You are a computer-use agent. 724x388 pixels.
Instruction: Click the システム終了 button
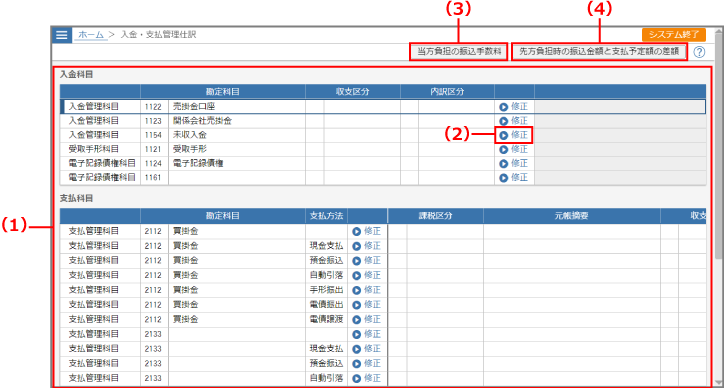674,35
